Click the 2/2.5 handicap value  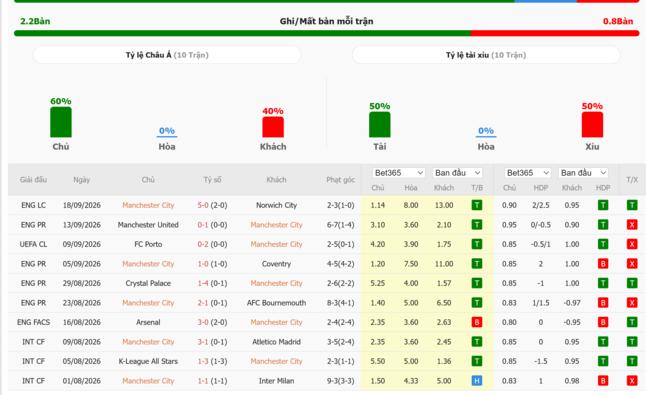(541, 205)
